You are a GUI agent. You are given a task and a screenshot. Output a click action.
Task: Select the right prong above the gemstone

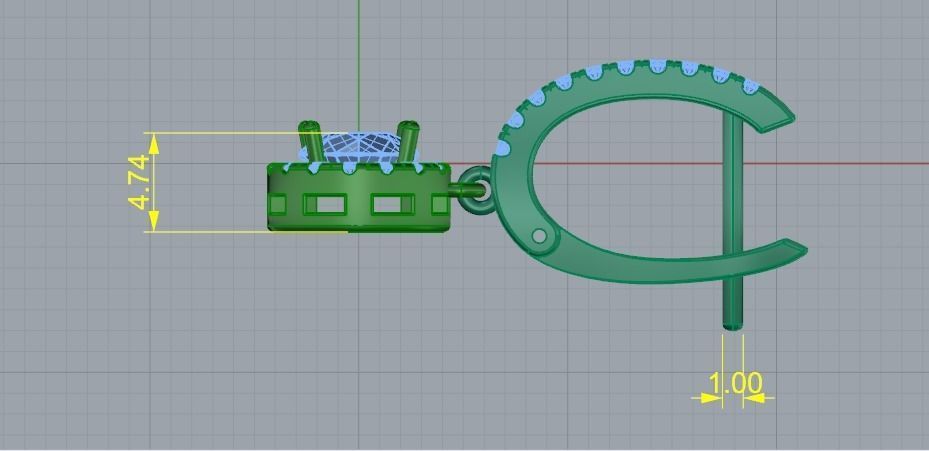pos(408,142)
